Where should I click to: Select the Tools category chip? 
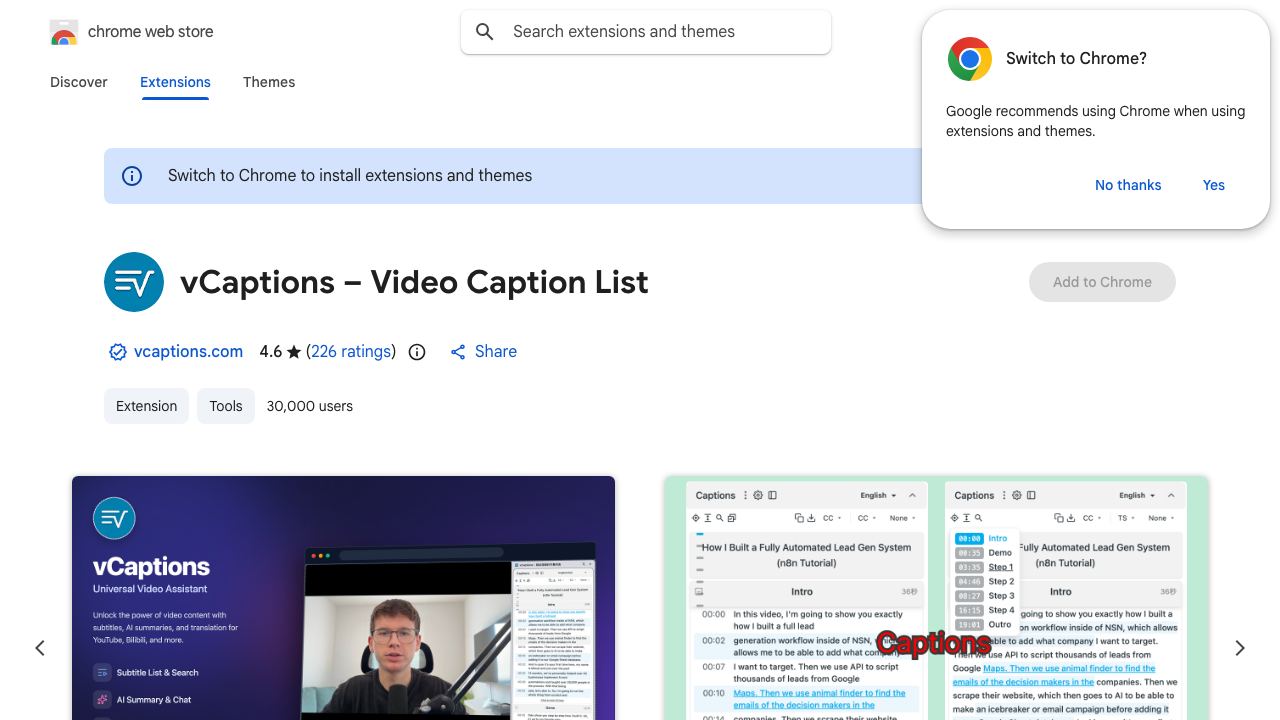[226, 406]
